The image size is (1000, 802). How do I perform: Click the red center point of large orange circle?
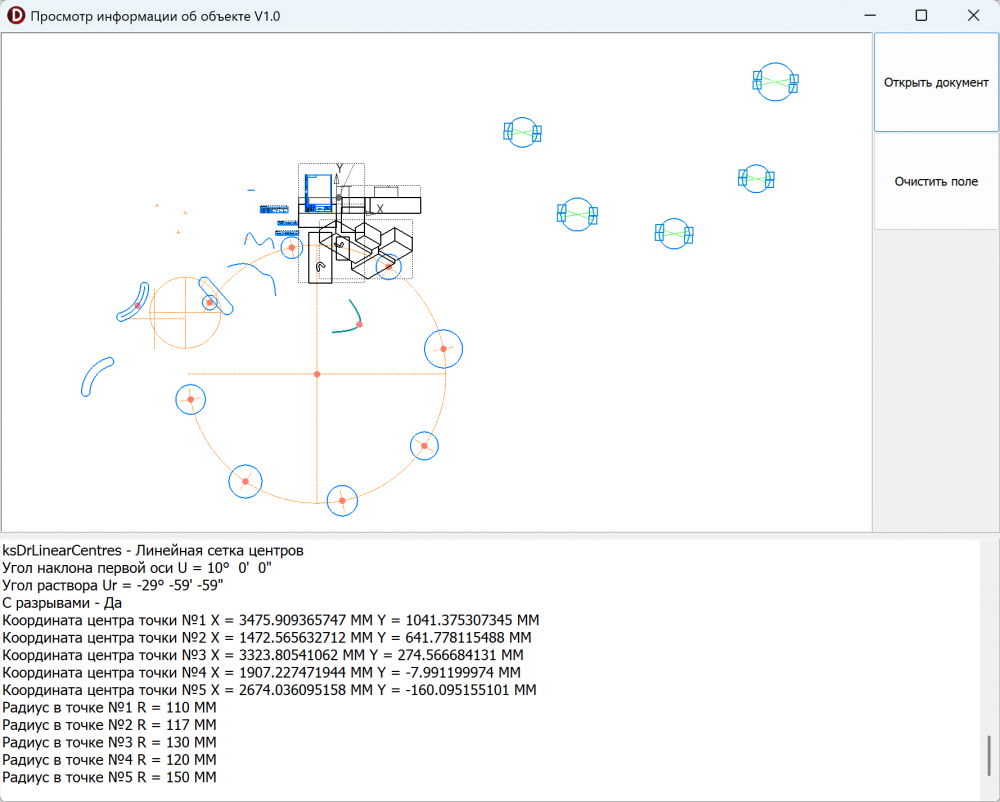click(317, 374)
